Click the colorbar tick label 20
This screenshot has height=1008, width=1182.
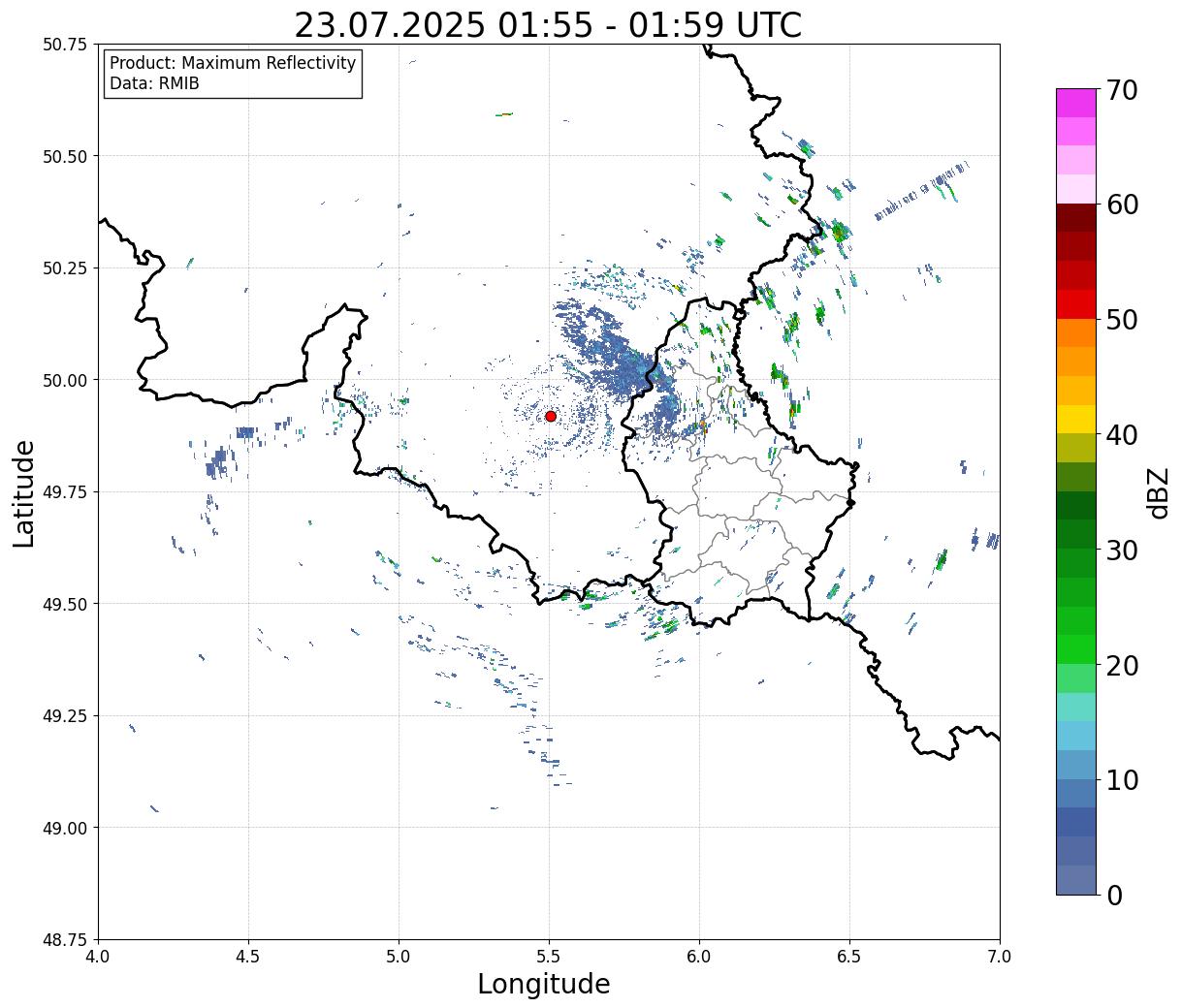[1122, 666]
